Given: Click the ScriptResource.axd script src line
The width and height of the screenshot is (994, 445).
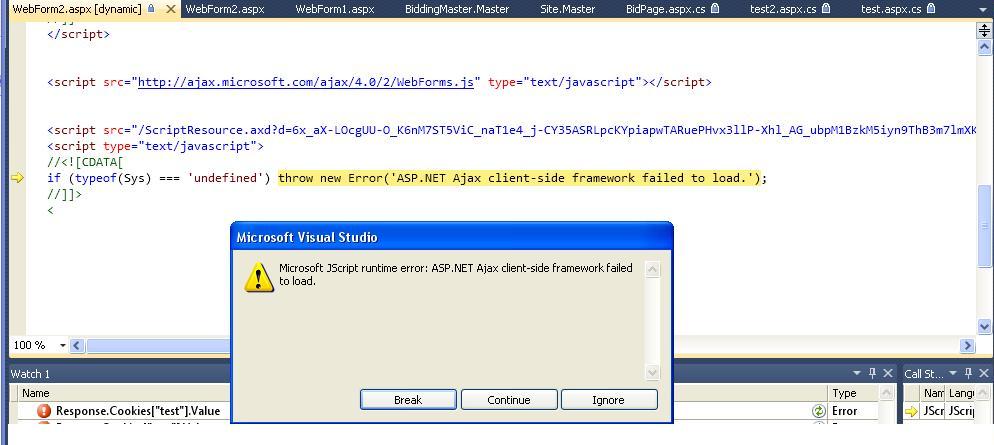Looking at the screenshot, I should (510, 130).
